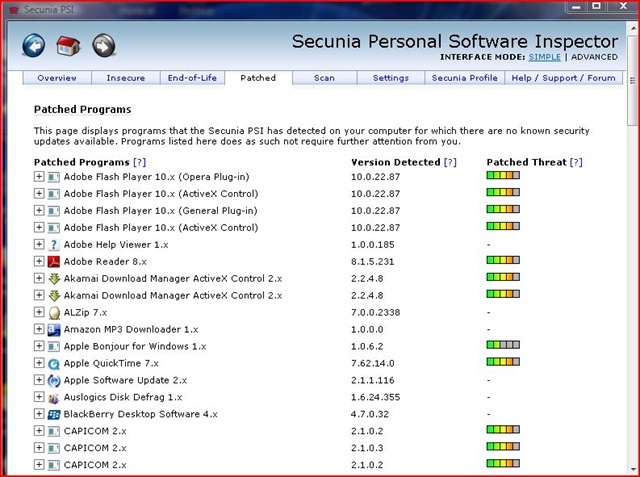Click the grey Forward arrow icon
Viewport: 640px width, 477px height.
coord(104,45)
